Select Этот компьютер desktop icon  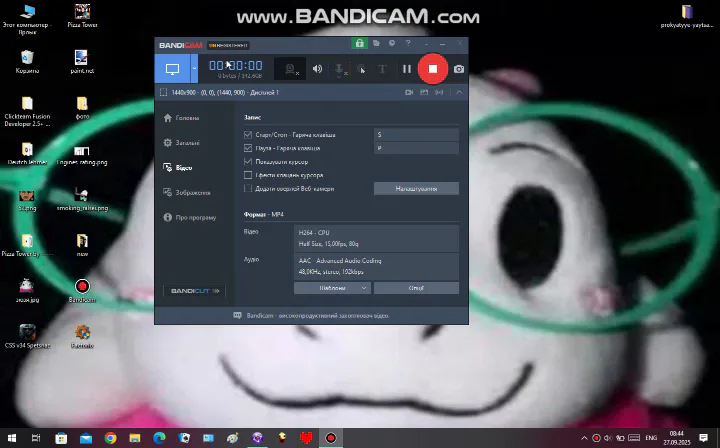[27, 19]
